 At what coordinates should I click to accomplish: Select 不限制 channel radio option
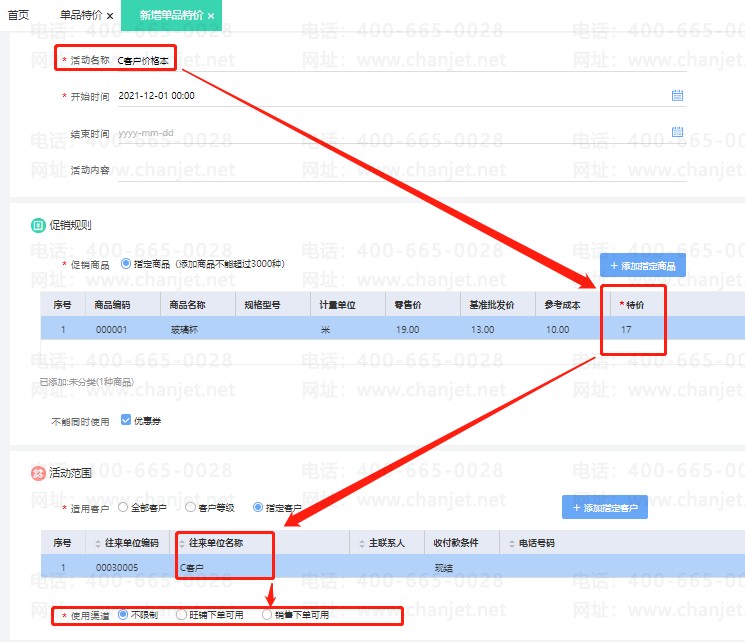123,614
